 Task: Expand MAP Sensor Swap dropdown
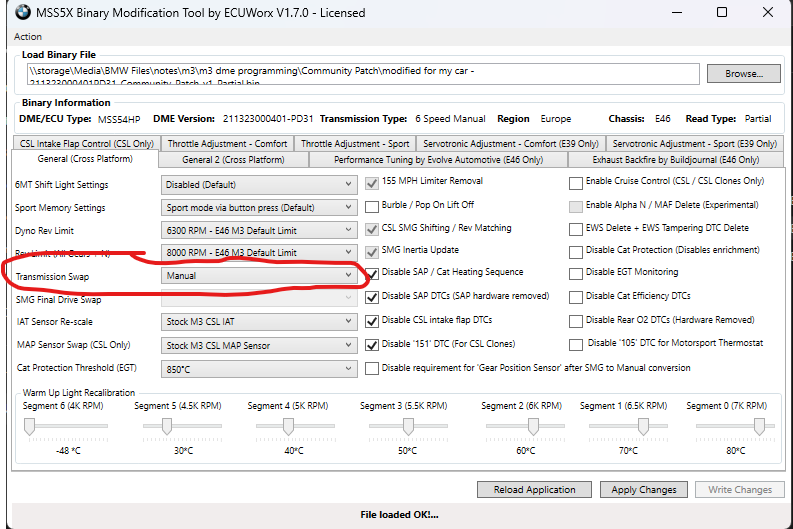(x=259, y=345)
